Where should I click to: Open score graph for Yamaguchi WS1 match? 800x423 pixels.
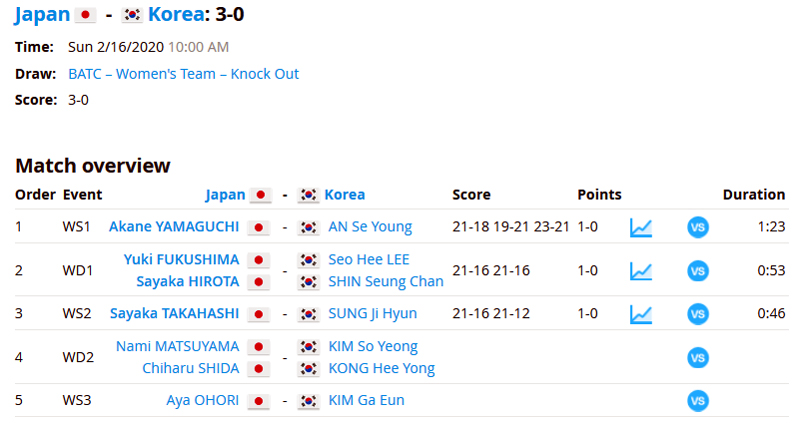641,228
